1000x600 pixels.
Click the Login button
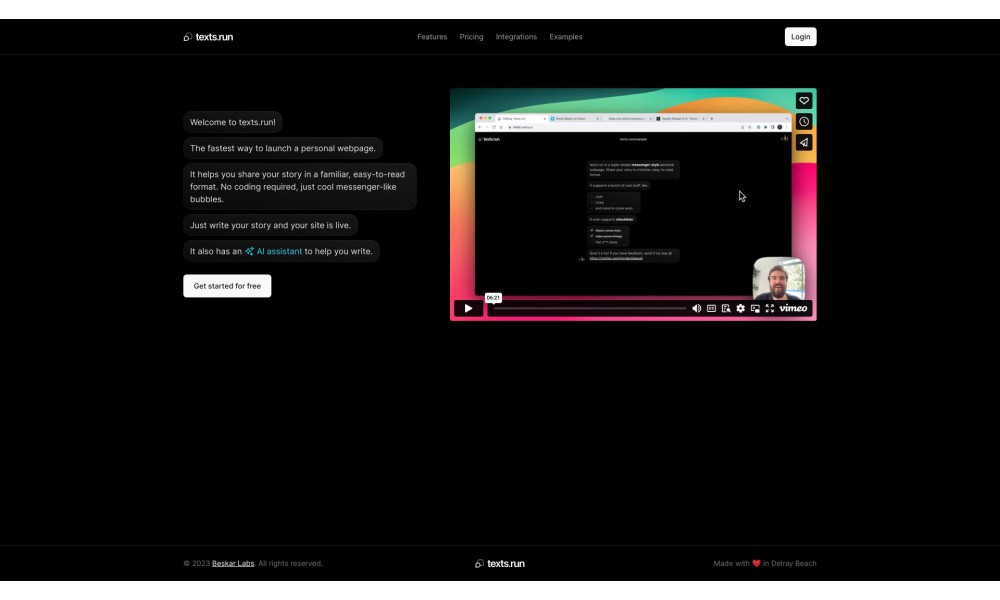pyautogui.click(x=800, y=37)
